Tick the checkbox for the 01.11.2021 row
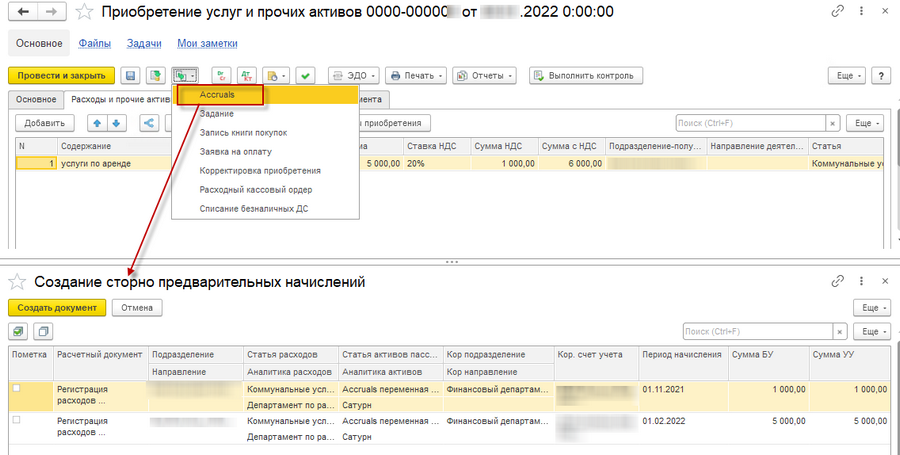The image size is (900, 455). (16, 388)
